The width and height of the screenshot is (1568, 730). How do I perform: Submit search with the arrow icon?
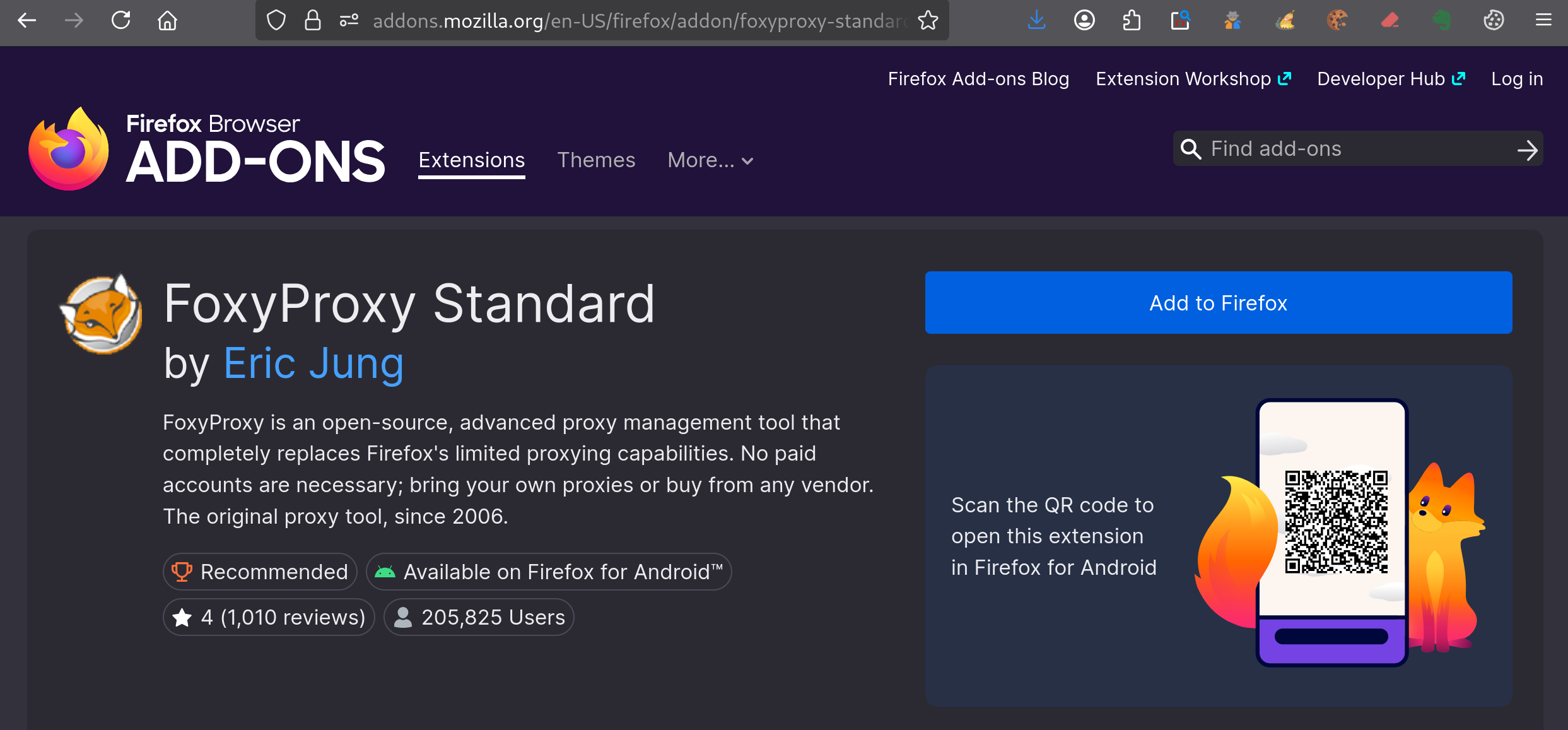click(x=1527, y=150)
